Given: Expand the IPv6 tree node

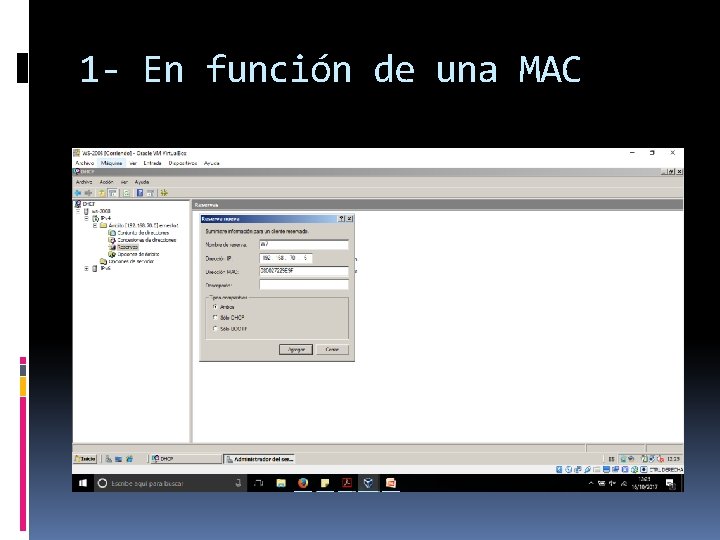Looking at the screenshot, I should pyautogui.click(x=86, y=269).
